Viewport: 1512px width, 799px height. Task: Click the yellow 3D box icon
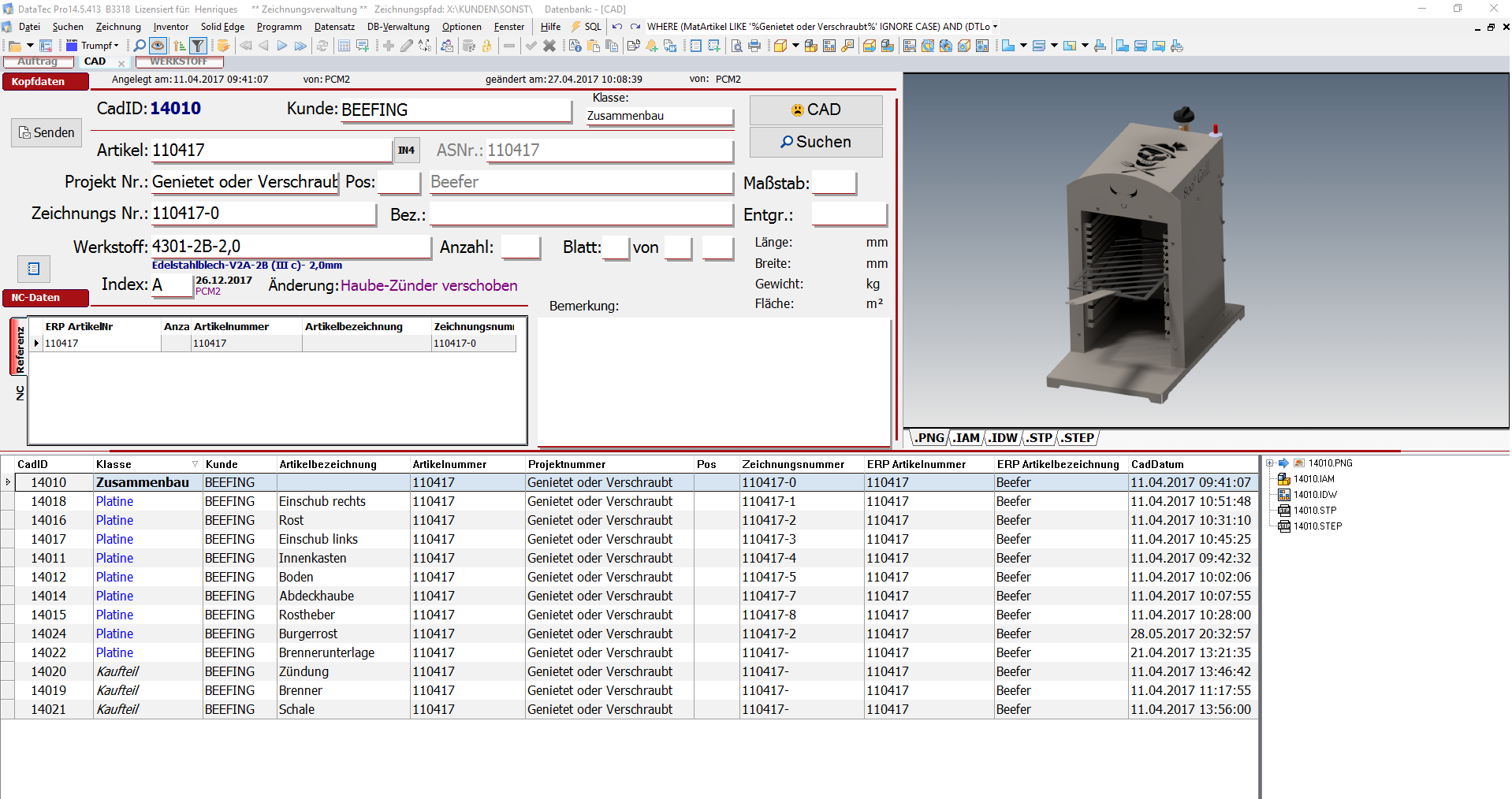pyautogui.click(x=780, y=46)
